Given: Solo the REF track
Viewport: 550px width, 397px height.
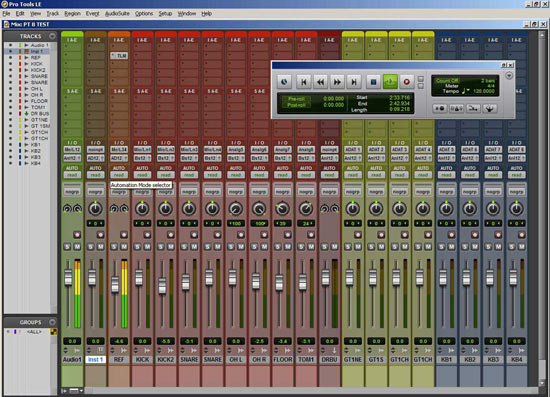Looking at the screenshot, I should pyautogui.click(x=114, y=247).
